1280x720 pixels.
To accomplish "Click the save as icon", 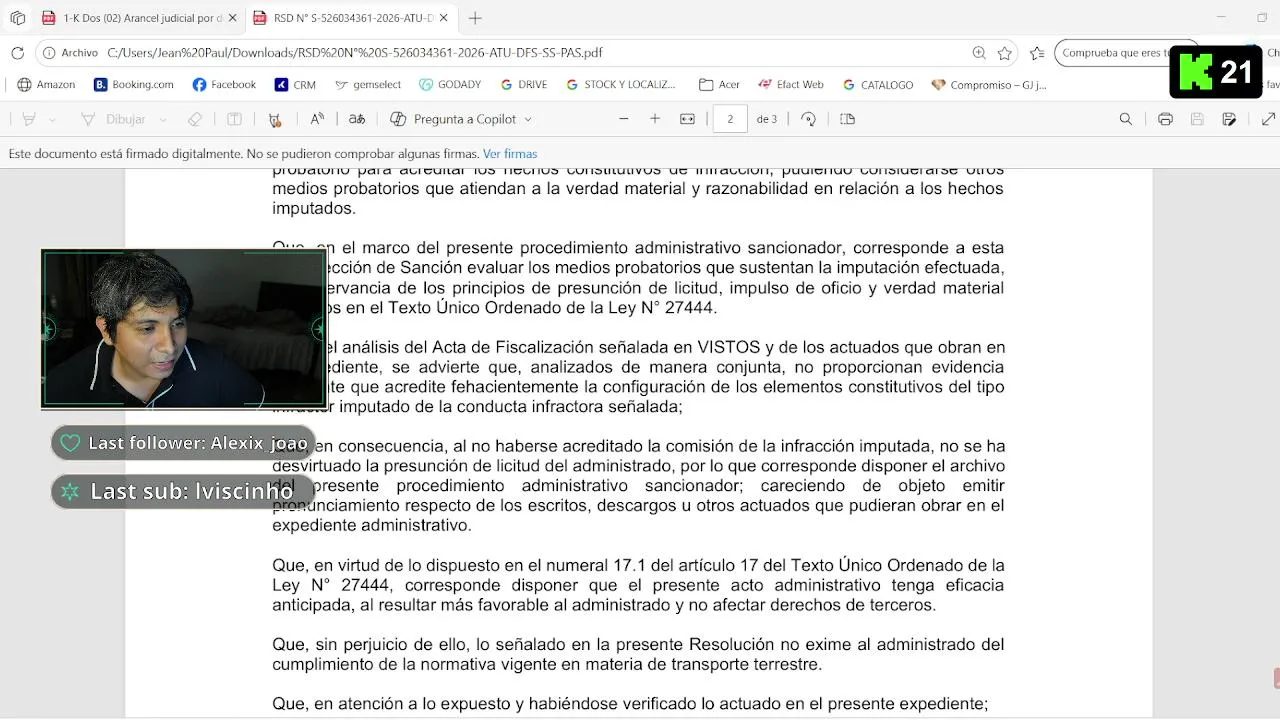I will [x=1229, y=119].
